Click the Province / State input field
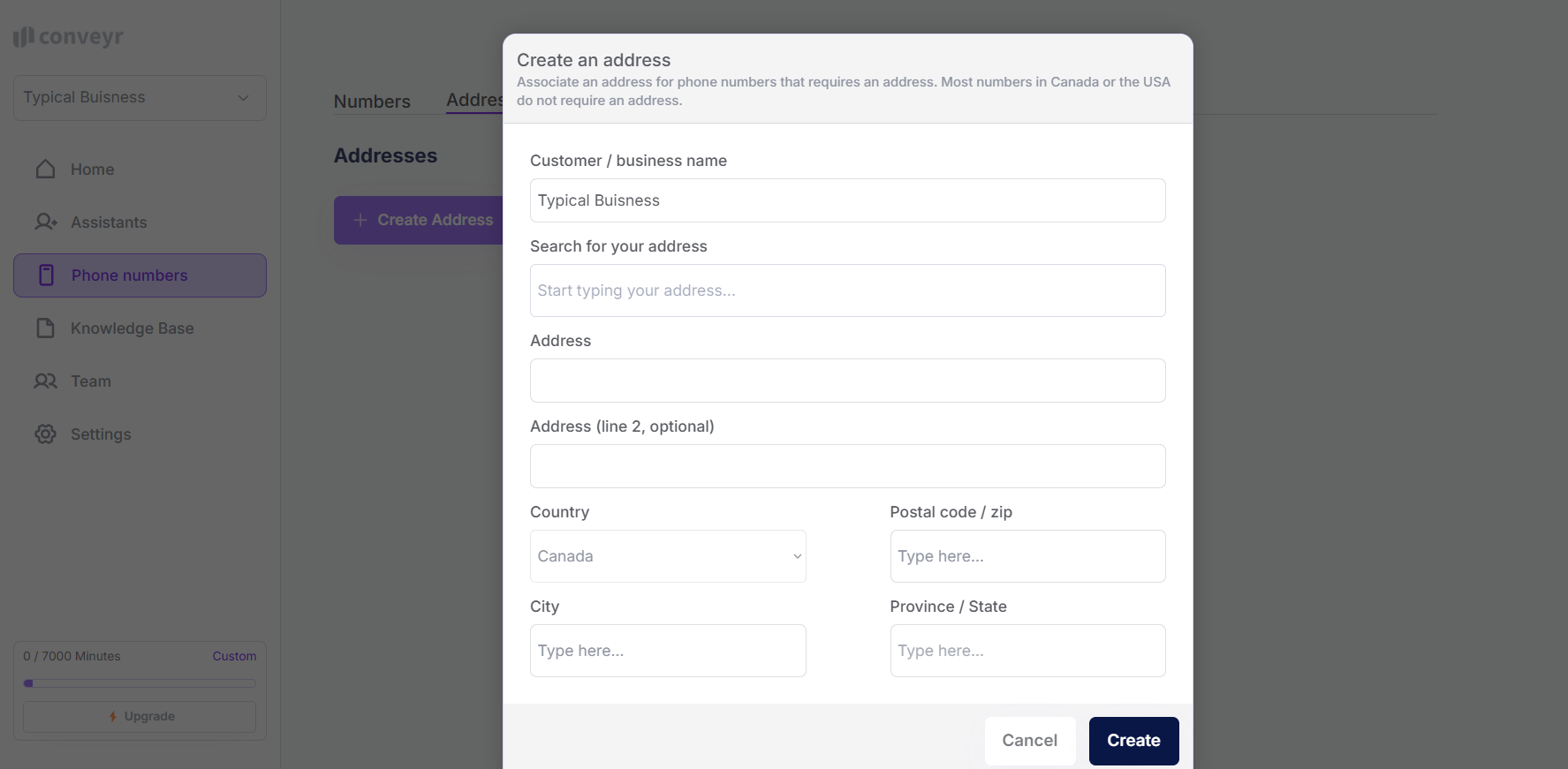The height and width of the screenshot is (769, 1568). [1027, 651]
